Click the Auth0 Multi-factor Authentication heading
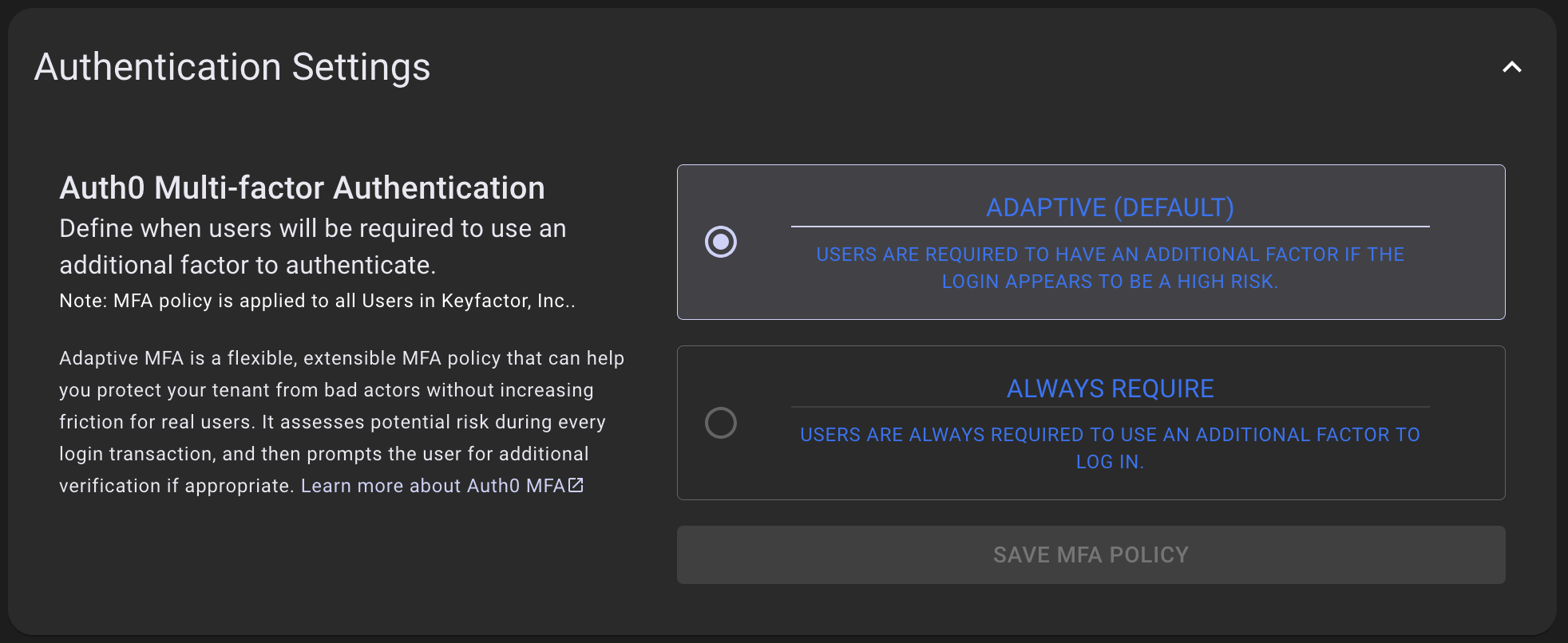Screen dimensions: 1568x643 (302, 188)
